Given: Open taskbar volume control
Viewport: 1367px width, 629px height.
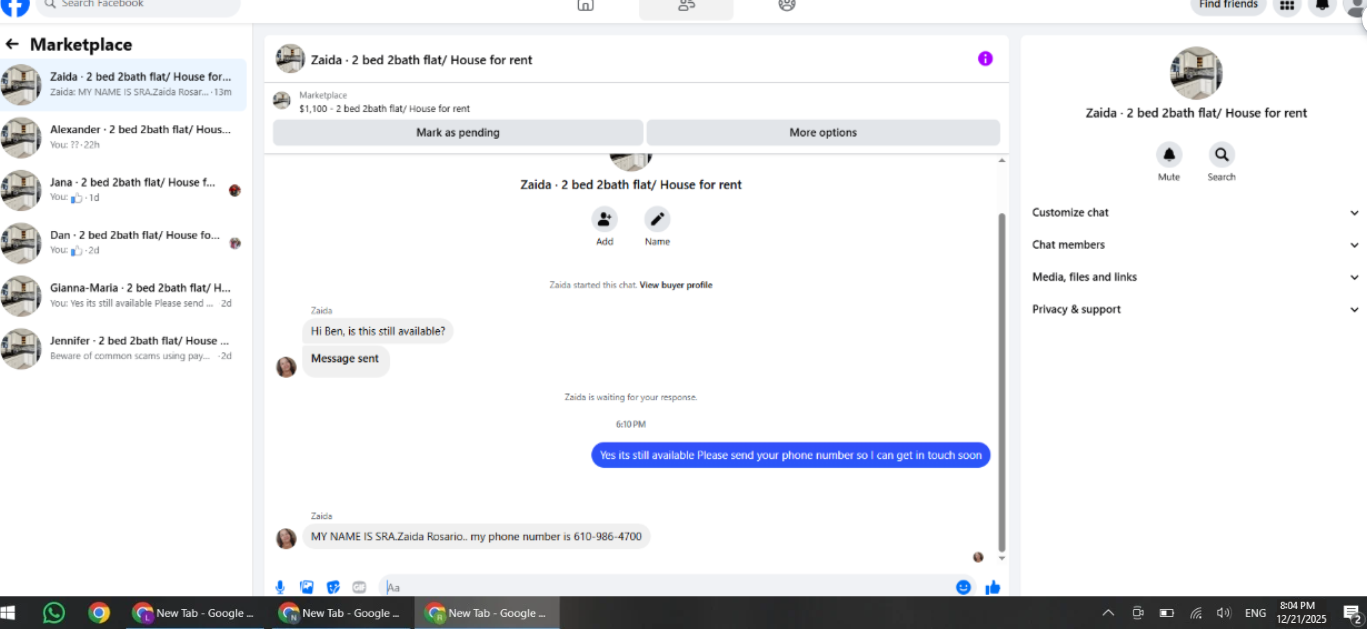Looking at the screenshot, I should click(1223, 613).
